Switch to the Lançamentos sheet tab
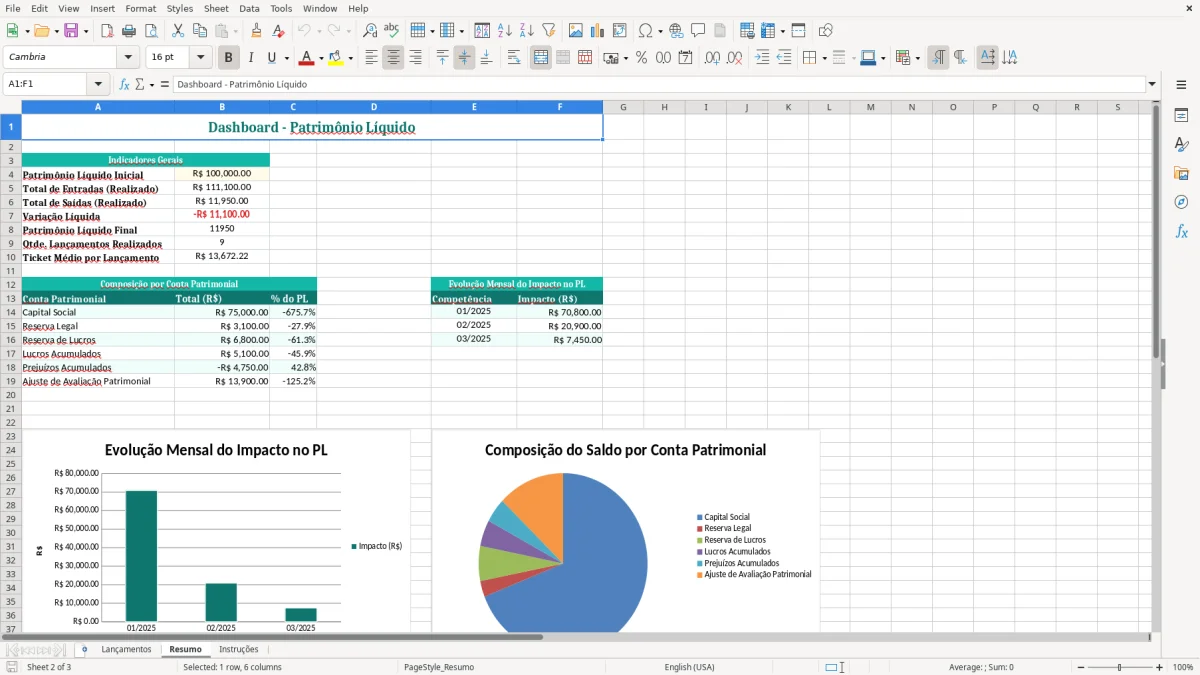 [x=126, y=649]
